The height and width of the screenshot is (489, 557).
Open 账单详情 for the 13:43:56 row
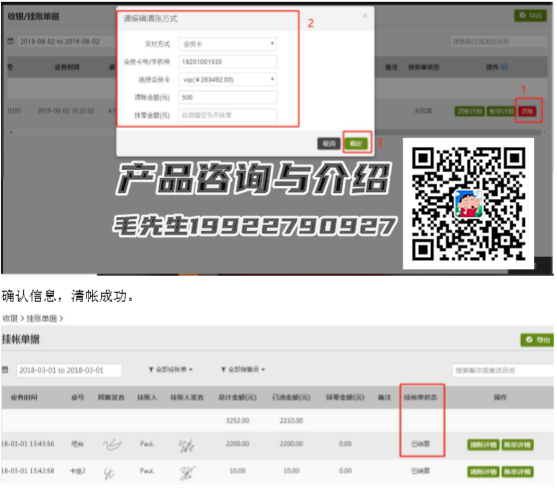pyautogui.click(x=517, y=445)
